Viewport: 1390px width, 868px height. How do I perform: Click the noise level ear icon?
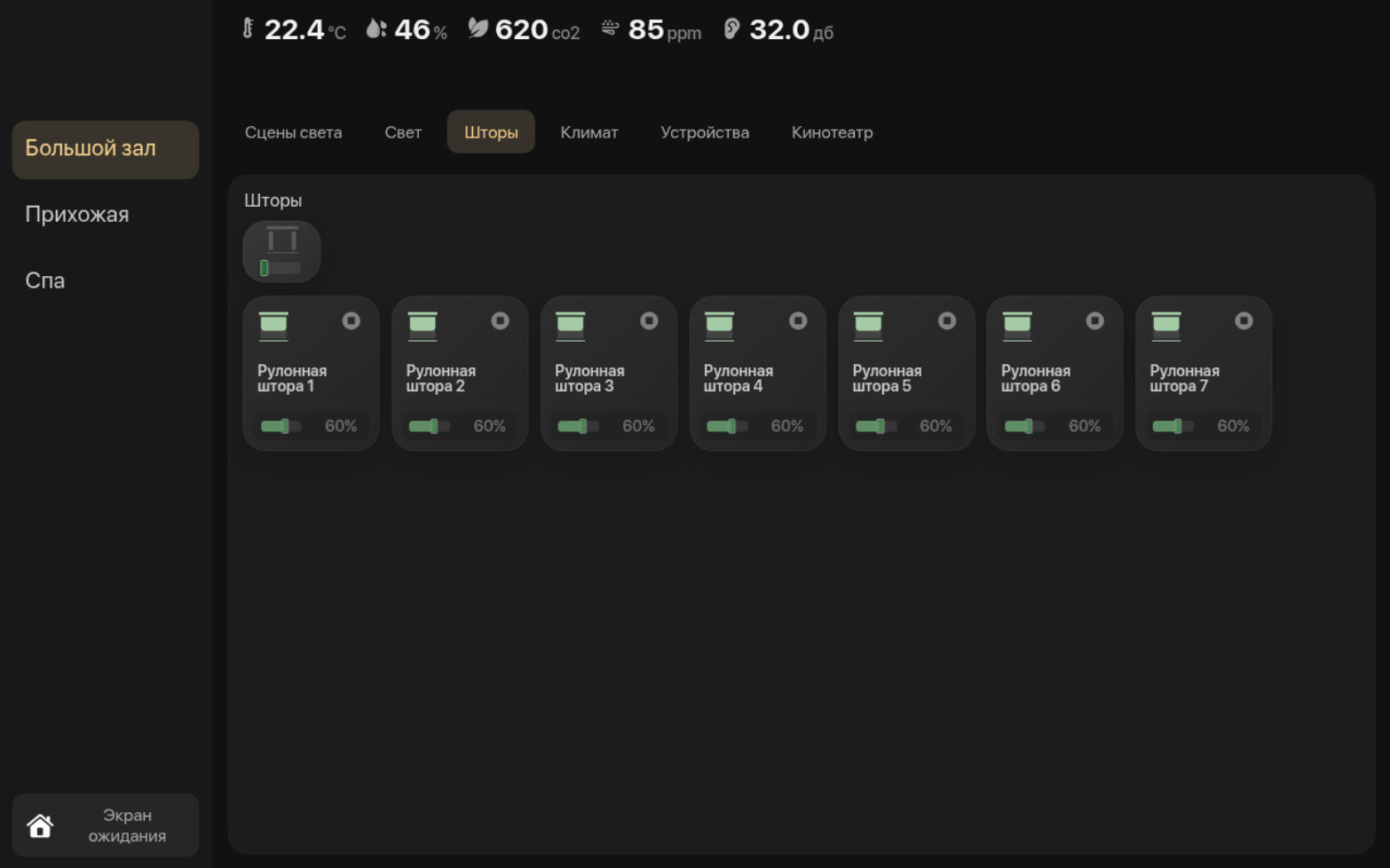pos(731,28)
